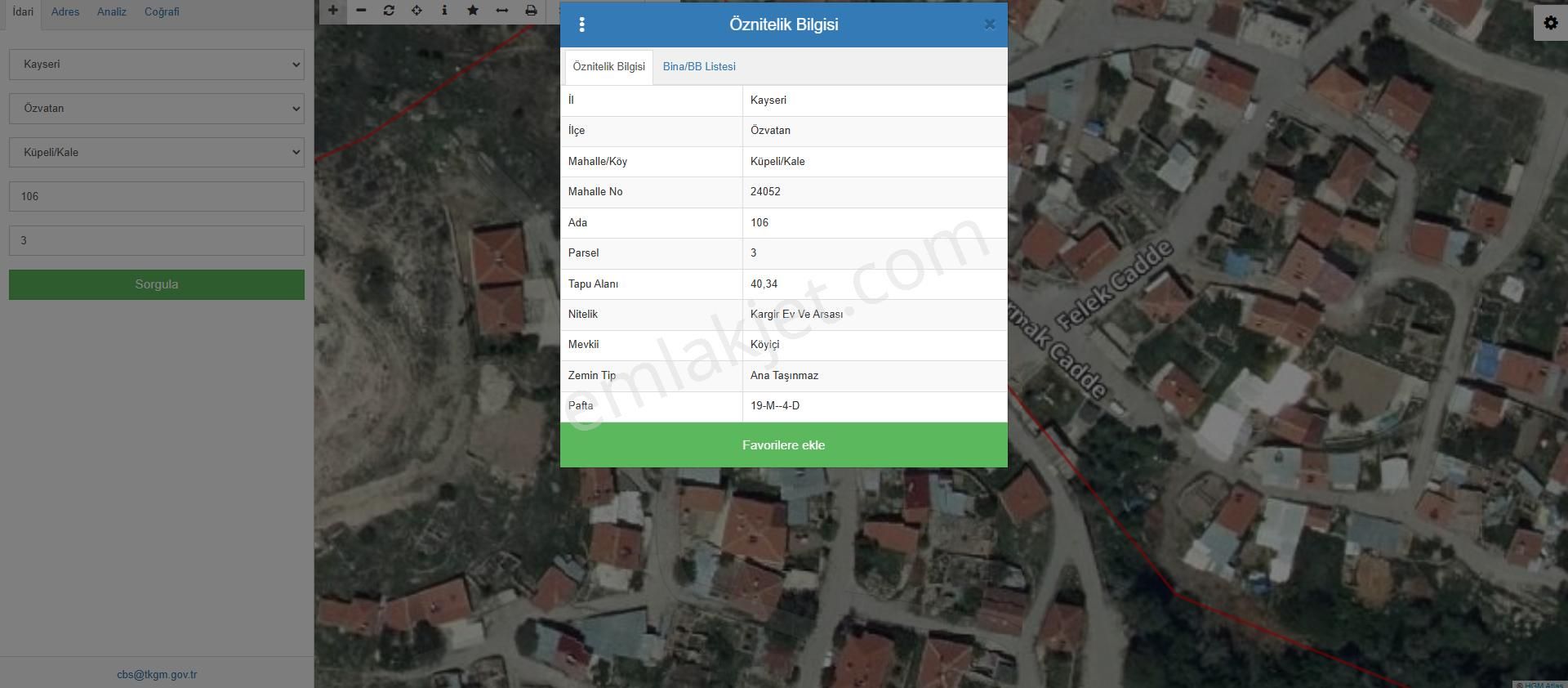
Task: Select Mahalle No value 24052
Action: click(x=765, y=192)
